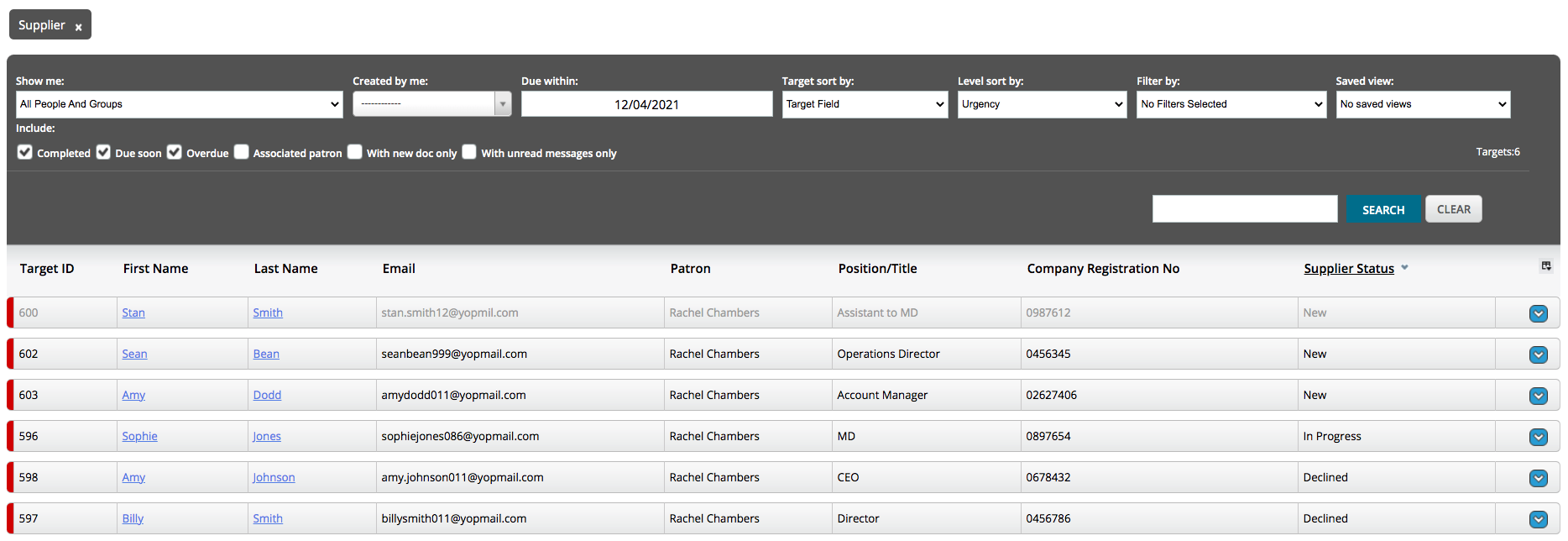The height and width of the screenshot is (541, 1568).
Task: Open Level sort by Urgency dropdown
Action: pyautogui.click(x=1042, y=104)
